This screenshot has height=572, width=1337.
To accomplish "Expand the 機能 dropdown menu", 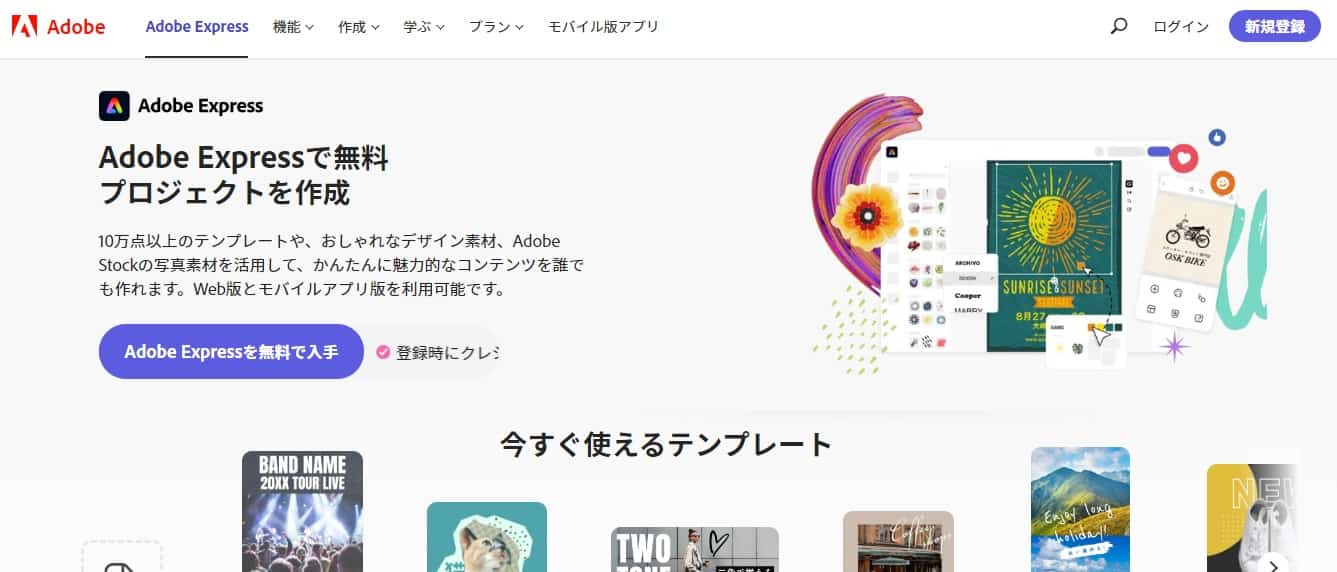I will (x=293, y=27).
